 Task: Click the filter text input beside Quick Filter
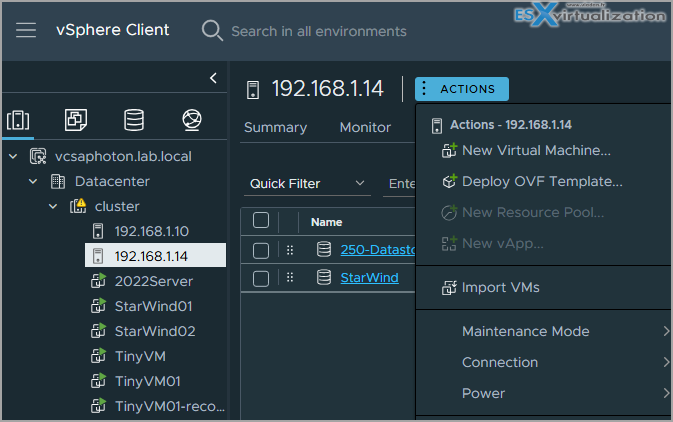point(399,184)
